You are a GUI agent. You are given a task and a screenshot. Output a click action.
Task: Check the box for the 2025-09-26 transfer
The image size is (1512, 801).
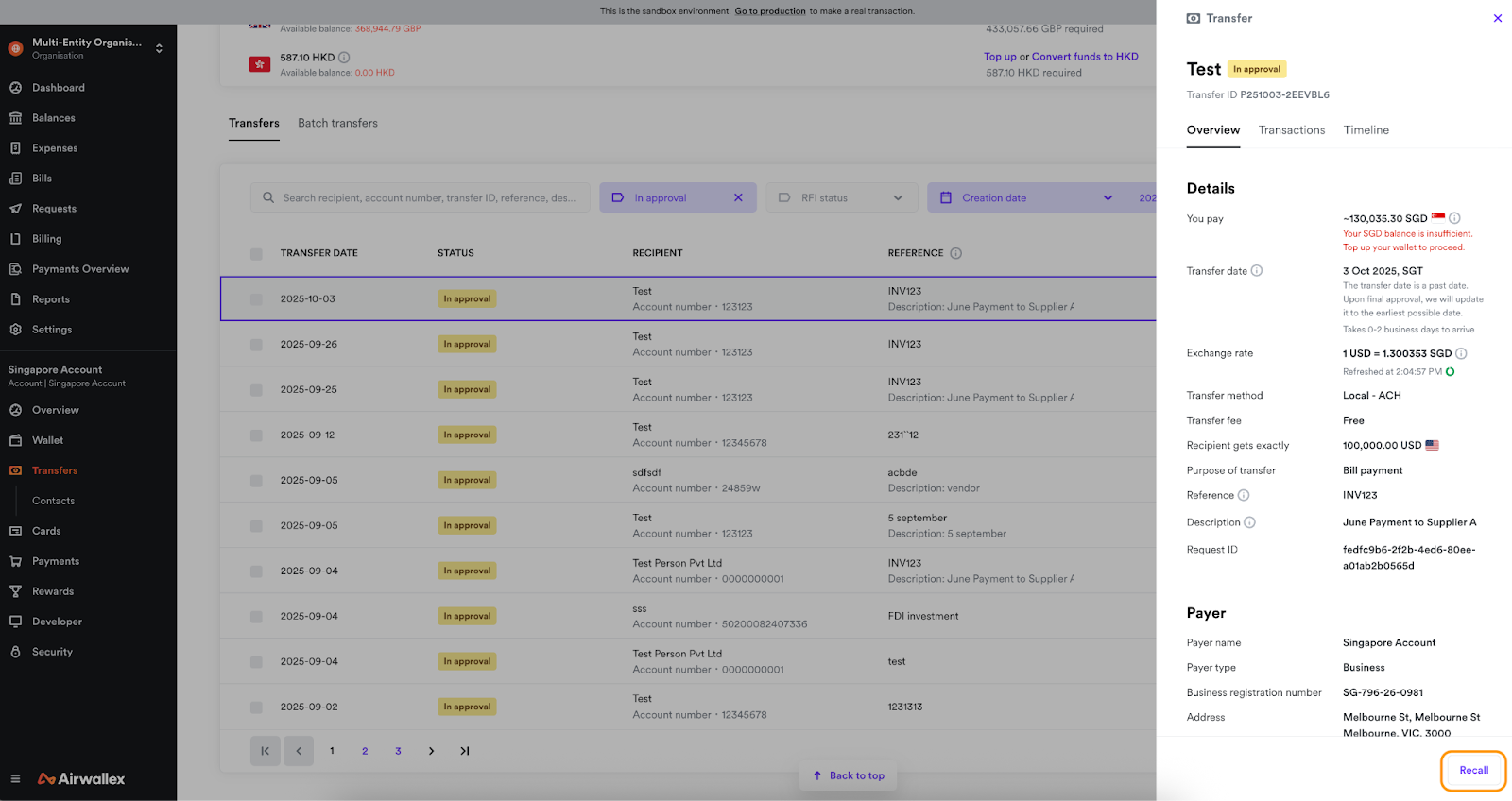[x=256, y=345]
